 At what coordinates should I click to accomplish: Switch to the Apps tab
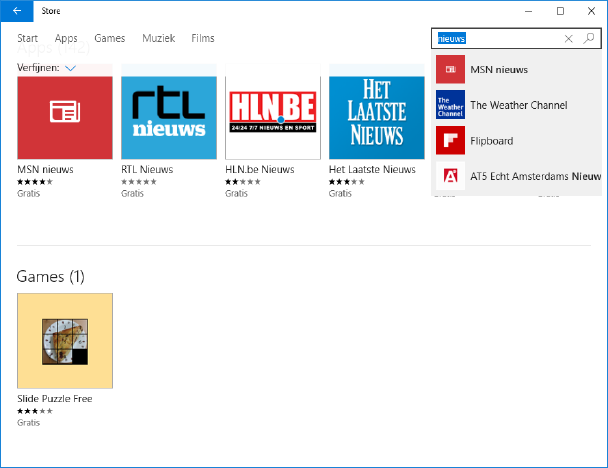[66, 38]
